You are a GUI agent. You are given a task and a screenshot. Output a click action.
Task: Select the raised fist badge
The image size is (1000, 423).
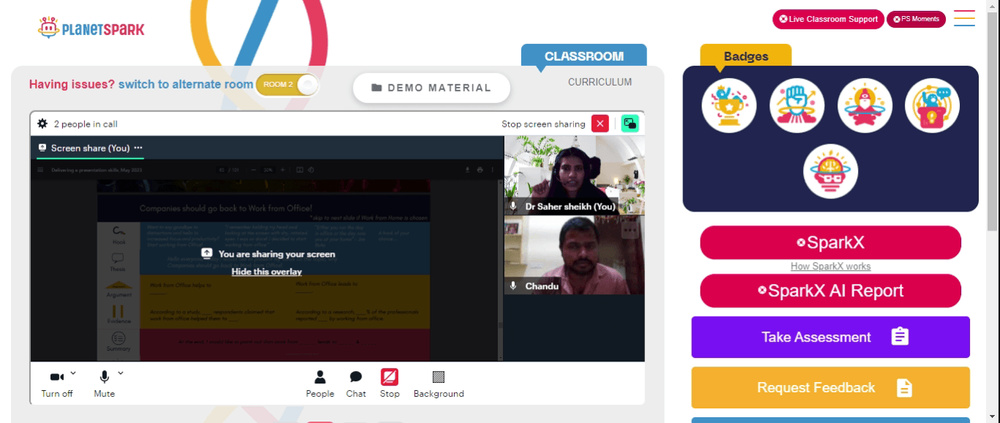797,105
